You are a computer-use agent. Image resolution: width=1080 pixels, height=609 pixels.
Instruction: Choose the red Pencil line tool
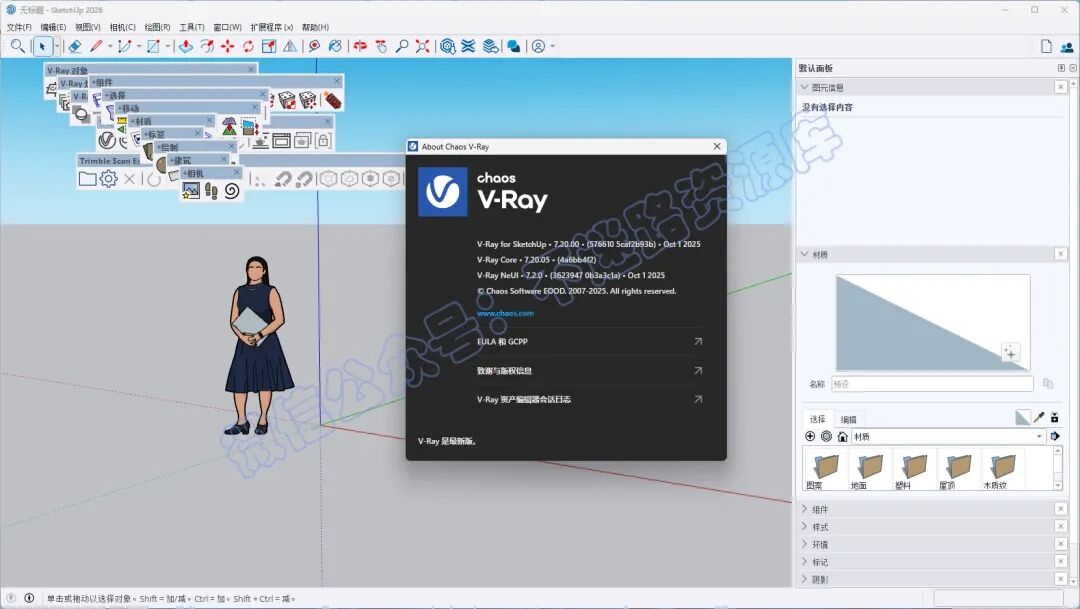point(96,46)
